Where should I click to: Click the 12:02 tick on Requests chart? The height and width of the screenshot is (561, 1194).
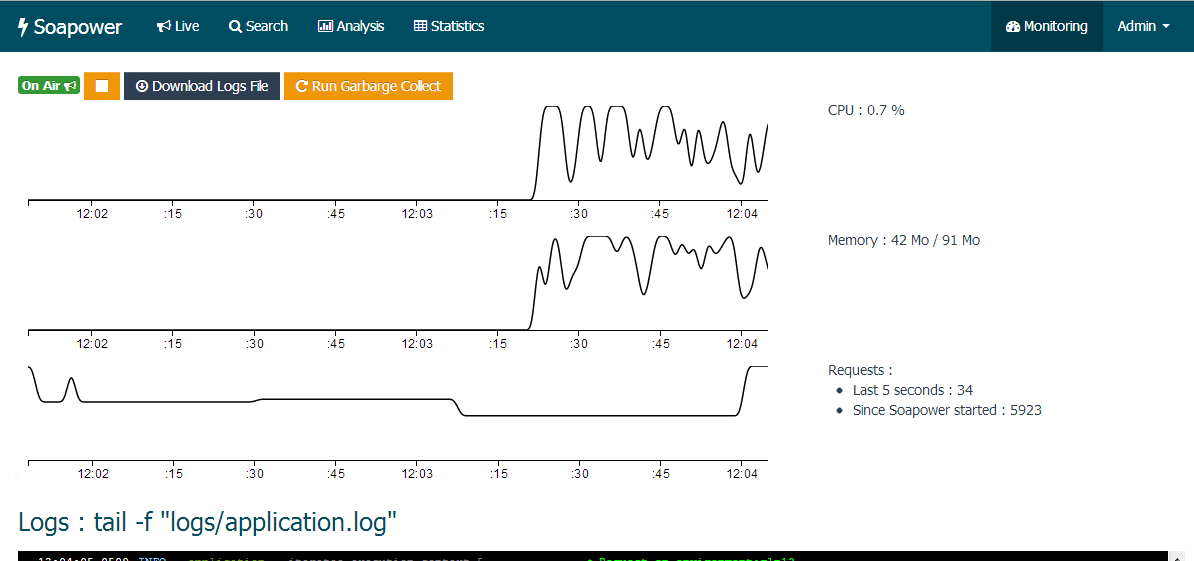[x=92, y=473]
